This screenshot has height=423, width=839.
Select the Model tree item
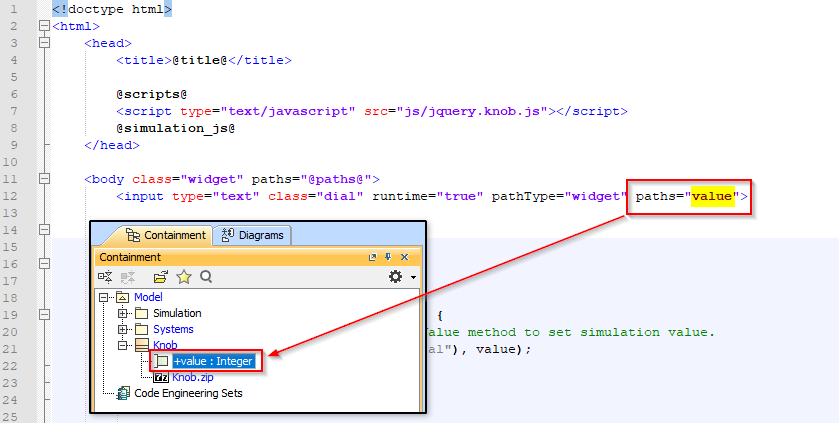148,297
